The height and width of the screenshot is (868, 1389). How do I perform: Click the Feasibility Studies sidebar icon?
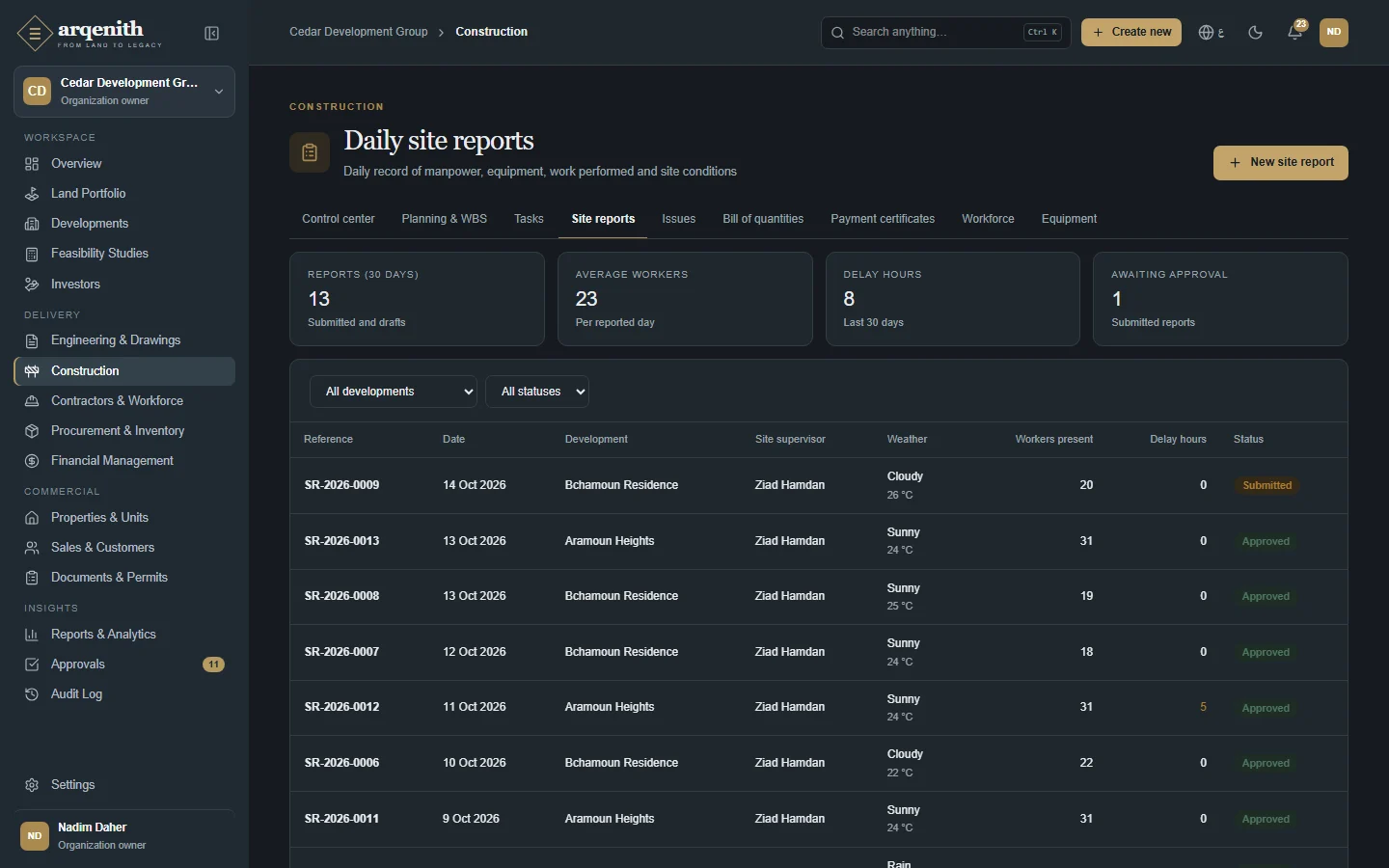pos(32,254)
